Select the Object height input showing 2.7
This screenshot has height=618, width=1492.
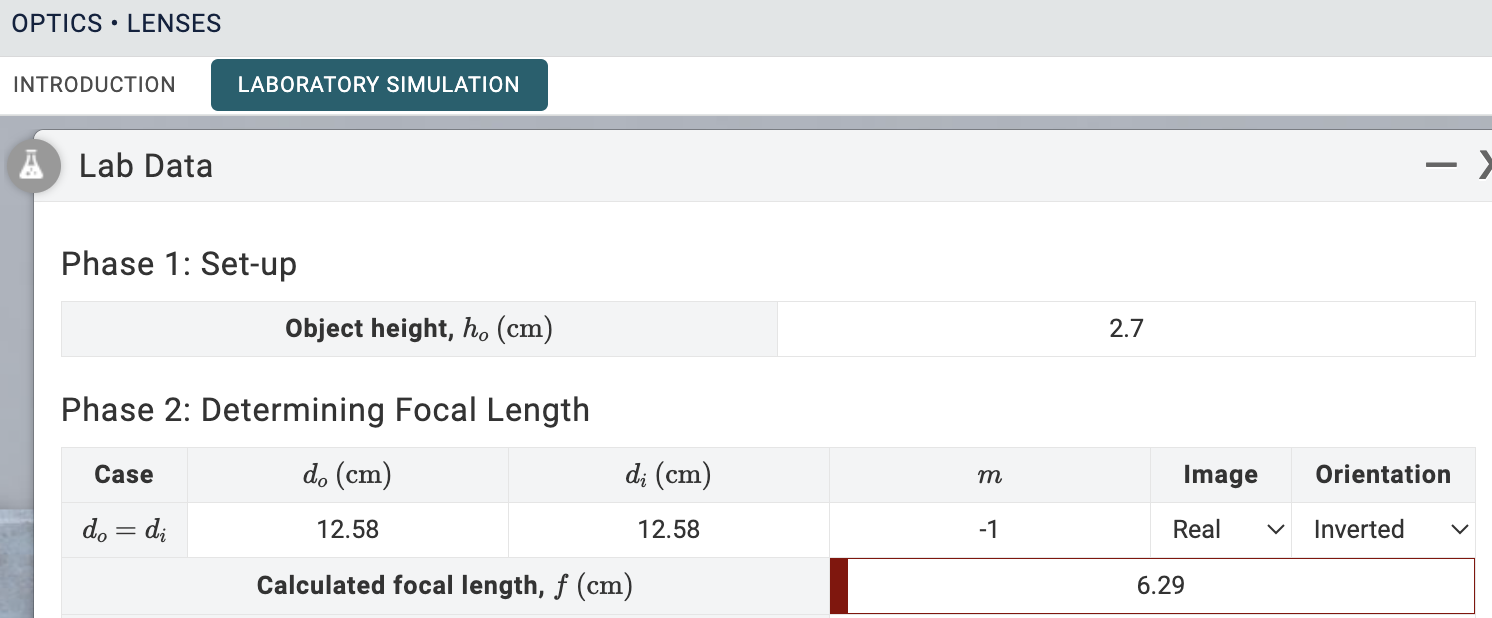pyautogui.click(x=1126, y=328)
